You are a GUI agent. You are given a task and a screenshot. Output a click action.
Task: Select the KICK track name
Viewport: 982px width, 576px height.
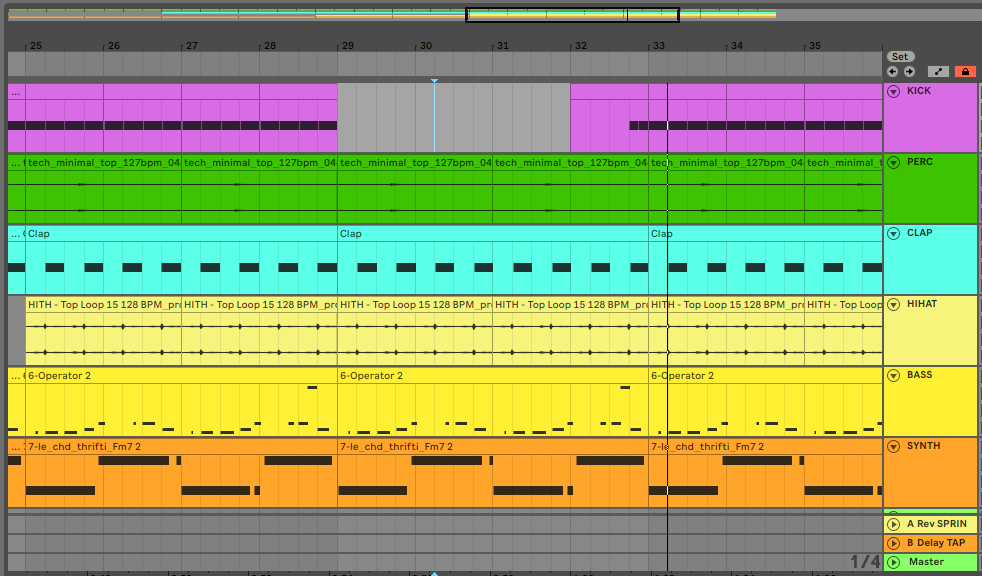(919, 91)
